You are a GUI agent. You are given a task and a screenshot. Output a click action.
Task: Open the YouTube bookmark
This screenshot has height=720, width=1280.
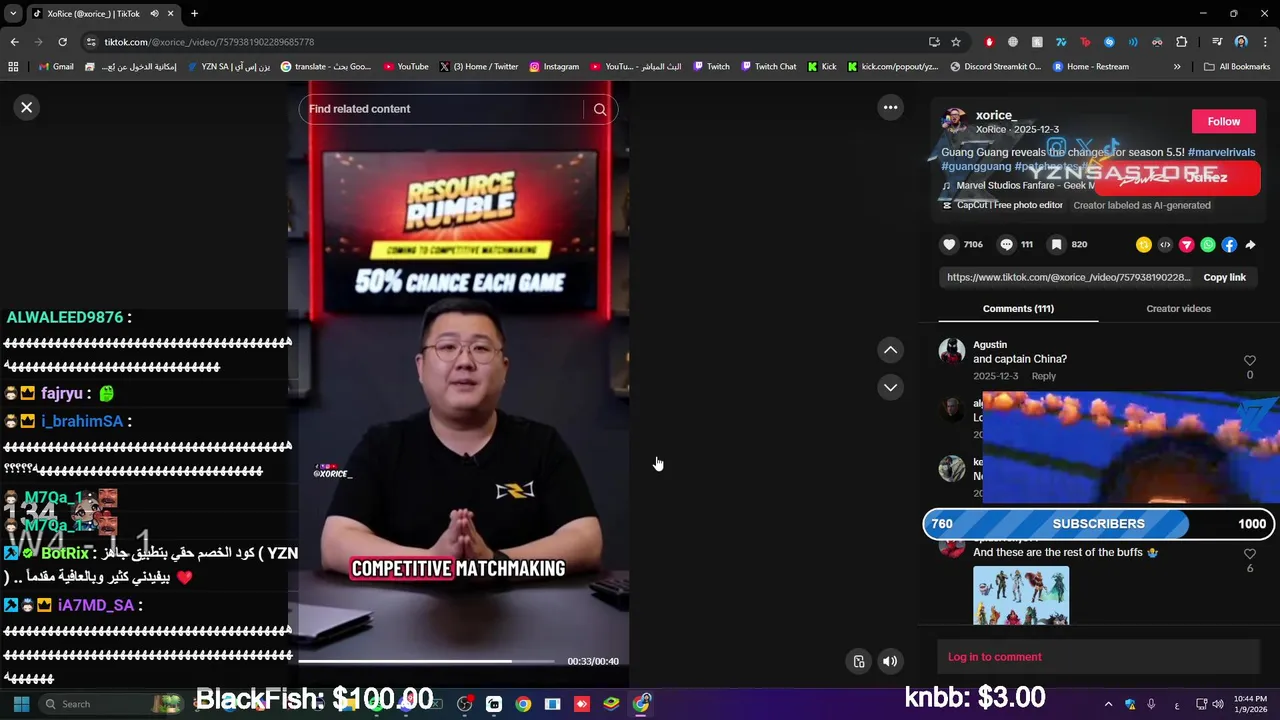[x=406, y=67]
